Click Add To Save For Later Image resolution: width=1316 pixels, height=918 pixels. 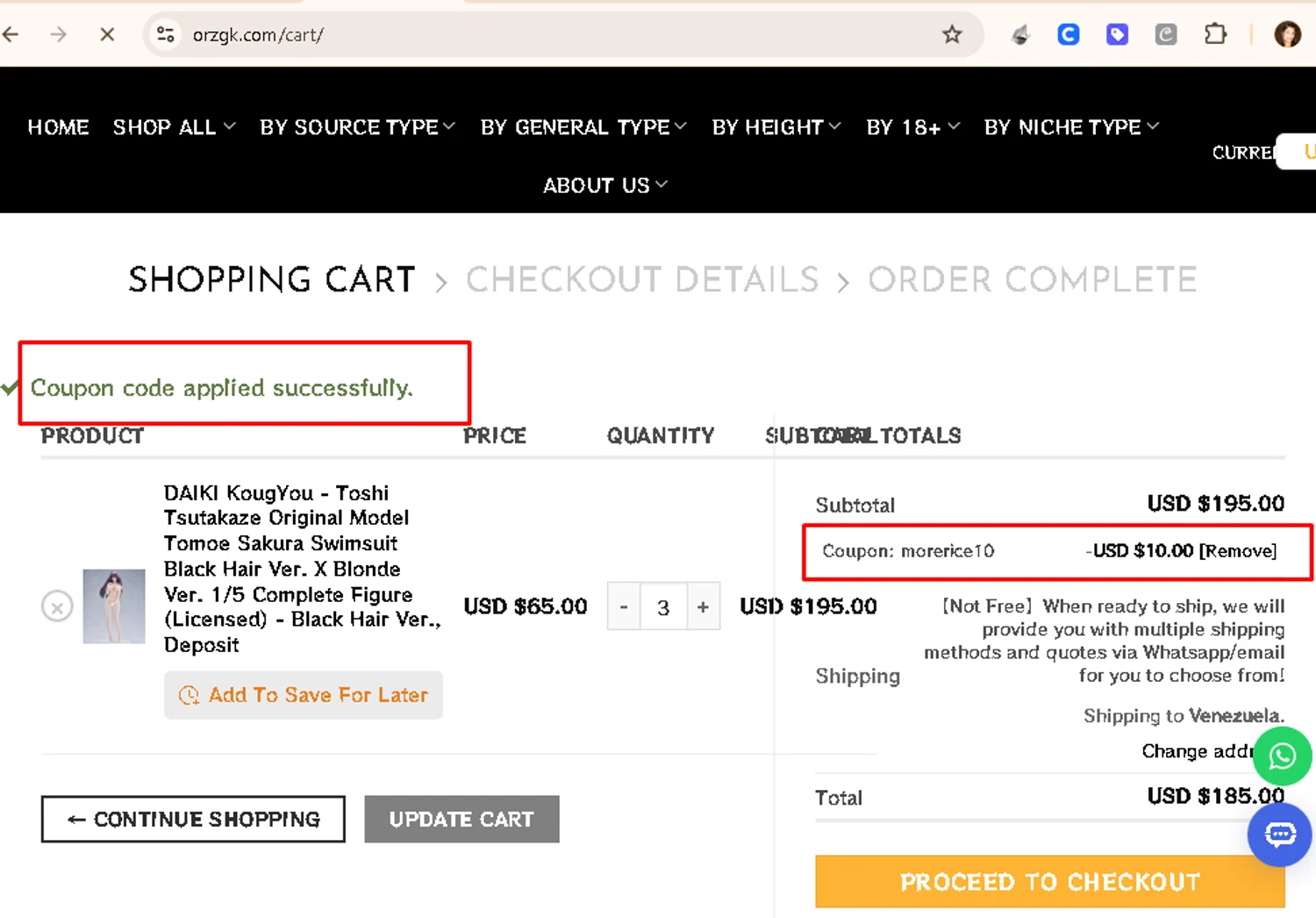pos(304,695)
